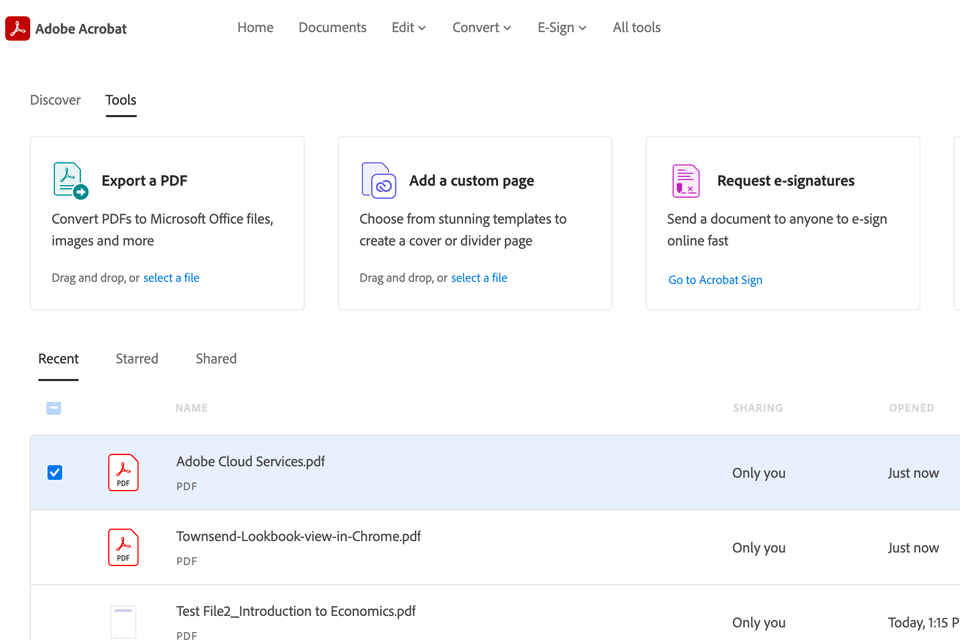The height and width of the screenshot is (640, 960).
Task: Click PDF icon for Townsend-Lookbook-view-in-Chrome.pdf
Action: pos(123,548)
